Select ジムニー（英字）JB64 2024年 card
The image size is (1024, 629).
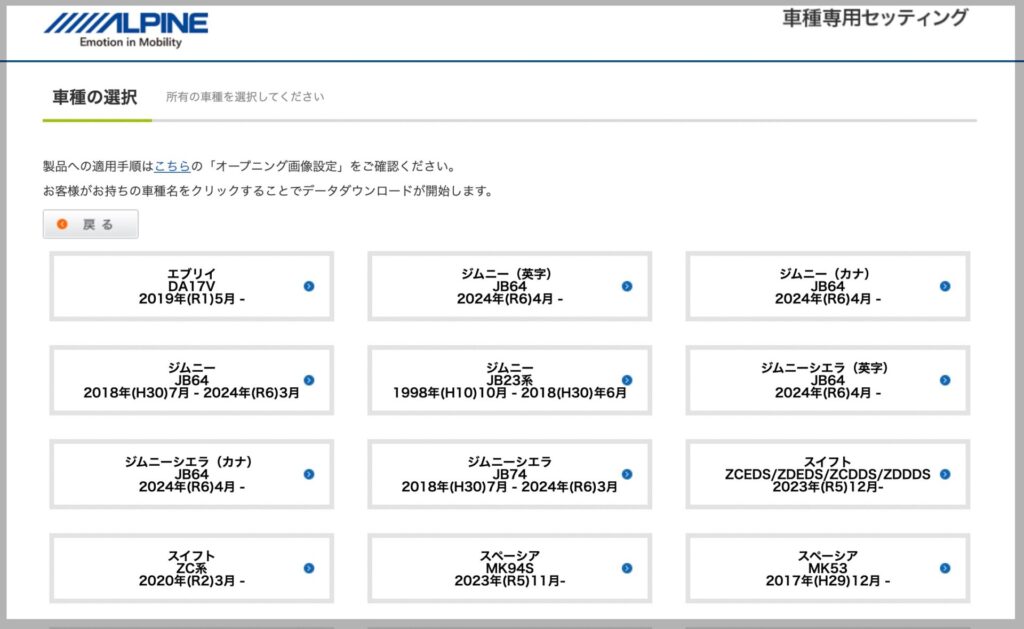509,286
